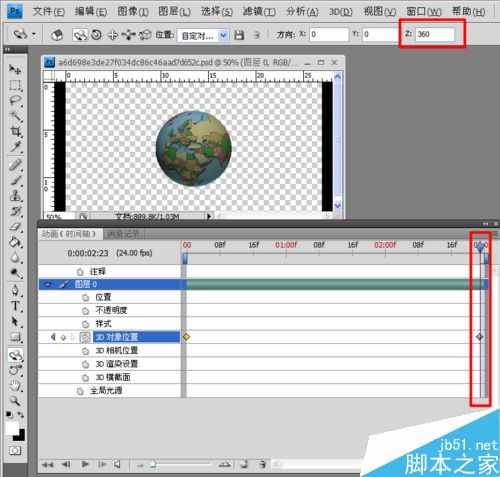500x477 pixels.
Task: Select 3D scale mode in options bar
Action: [145, 35]
